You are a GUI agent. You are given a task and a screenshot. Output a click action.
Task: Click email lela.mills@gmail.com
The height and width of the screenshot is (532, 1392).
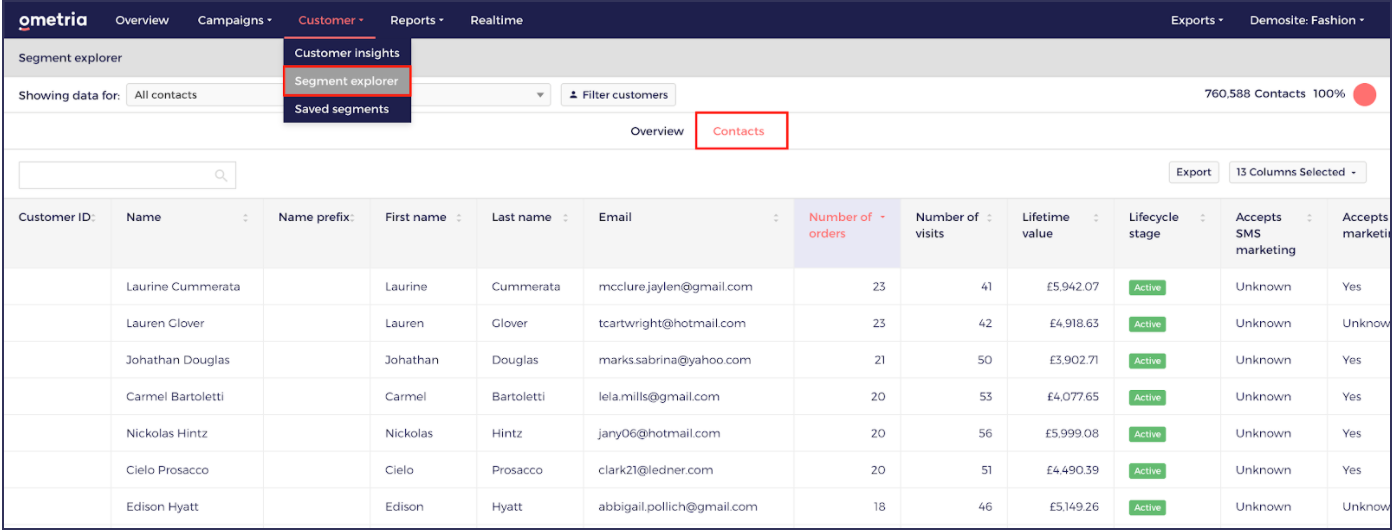(659, 397)
